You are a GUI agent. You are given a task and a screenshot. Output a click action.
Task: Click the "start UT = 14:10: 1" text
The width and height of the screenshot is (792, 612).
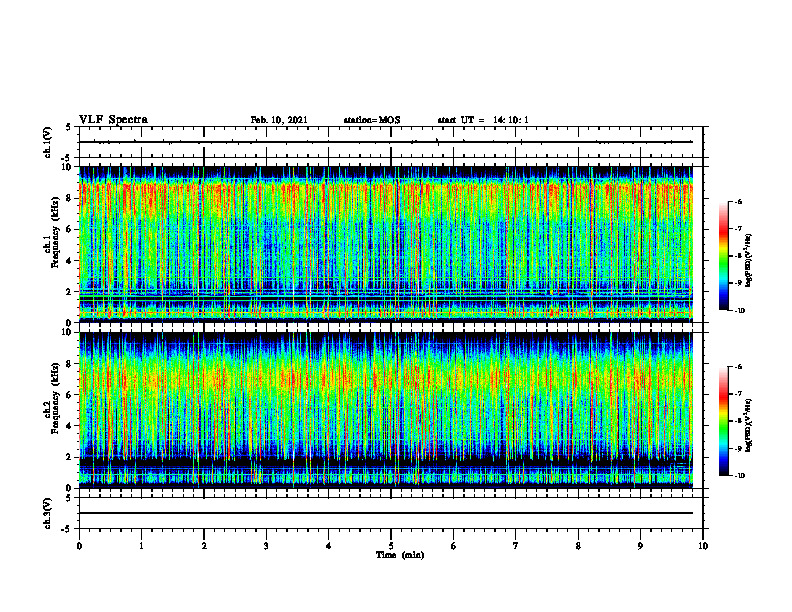click(483, 120)
